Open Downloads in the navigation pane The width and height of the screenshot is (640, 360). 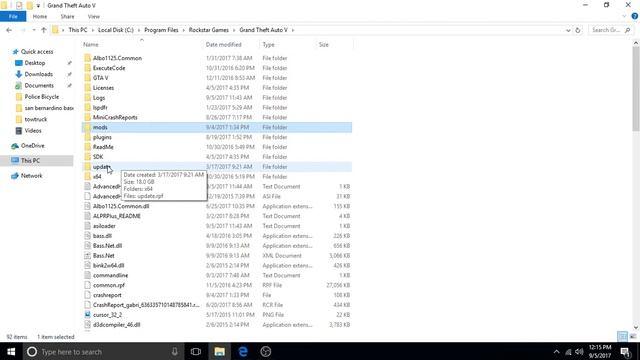[x=38, y=74]
